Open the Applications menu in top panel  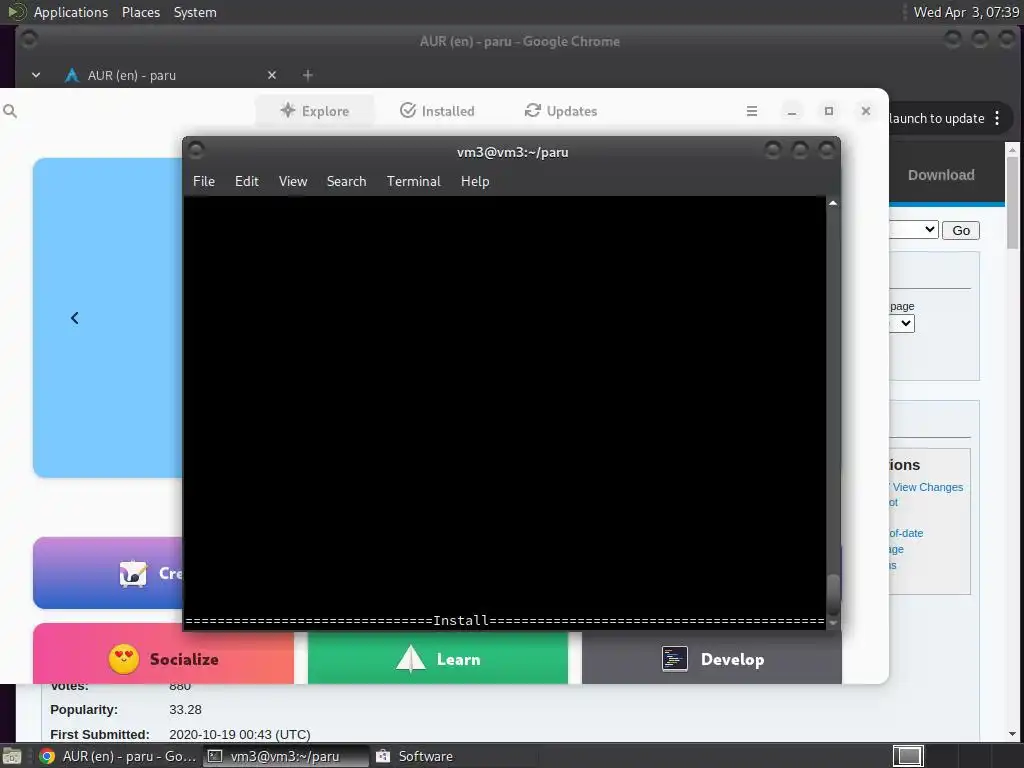(71, 12)
